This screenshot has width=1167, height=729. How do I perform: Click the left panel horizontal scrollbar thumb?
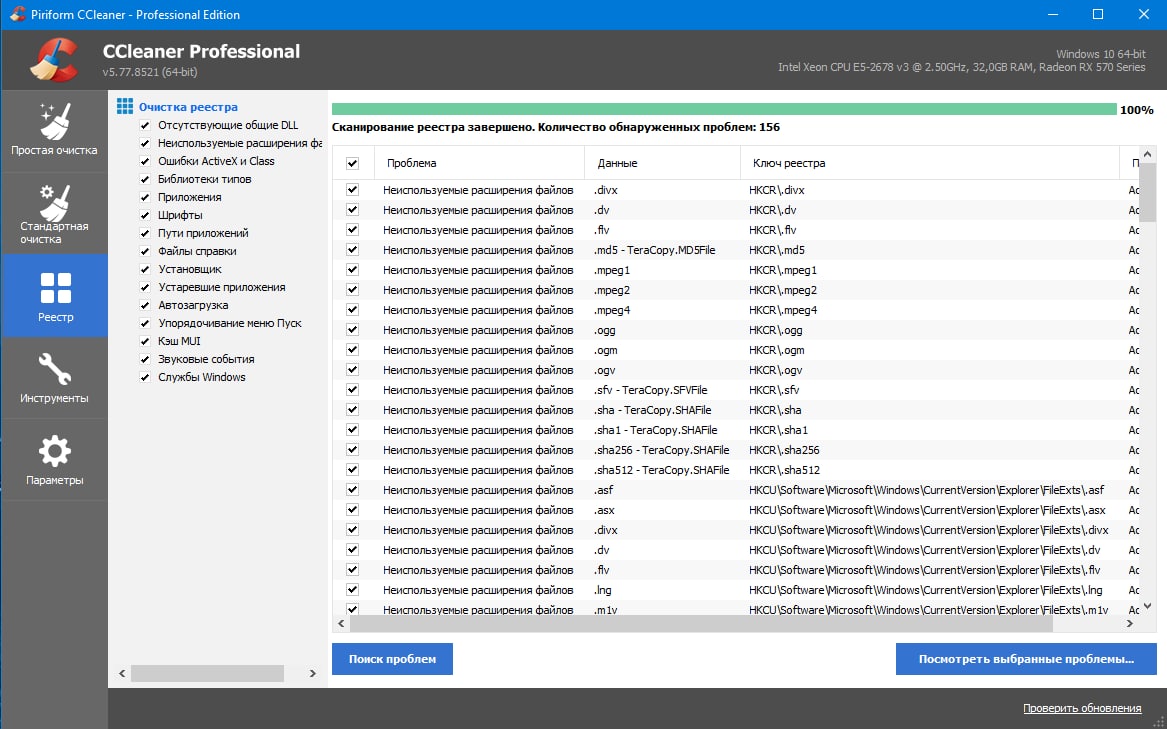point(208,673)
